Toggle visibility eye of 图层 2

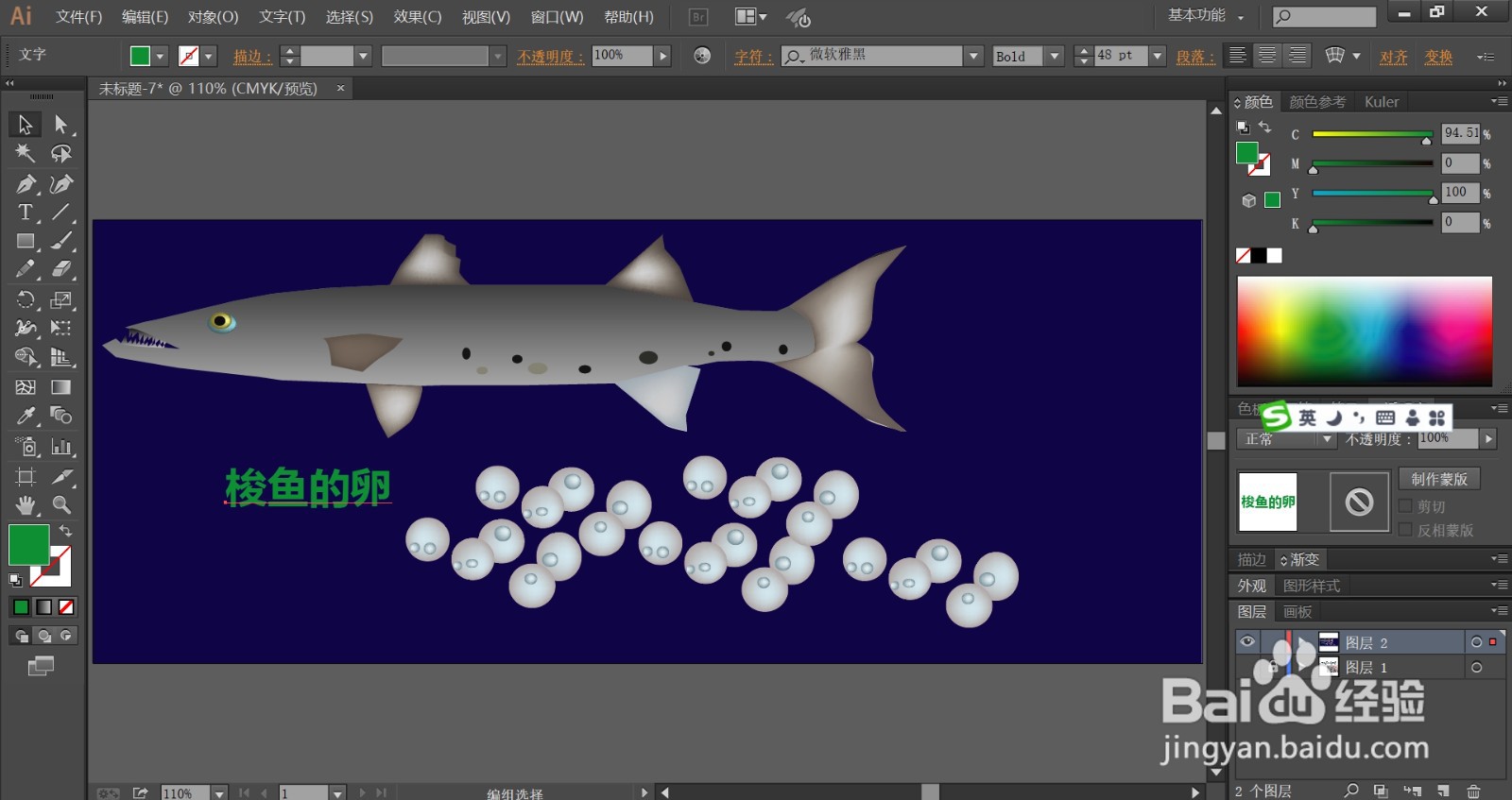1247,641
